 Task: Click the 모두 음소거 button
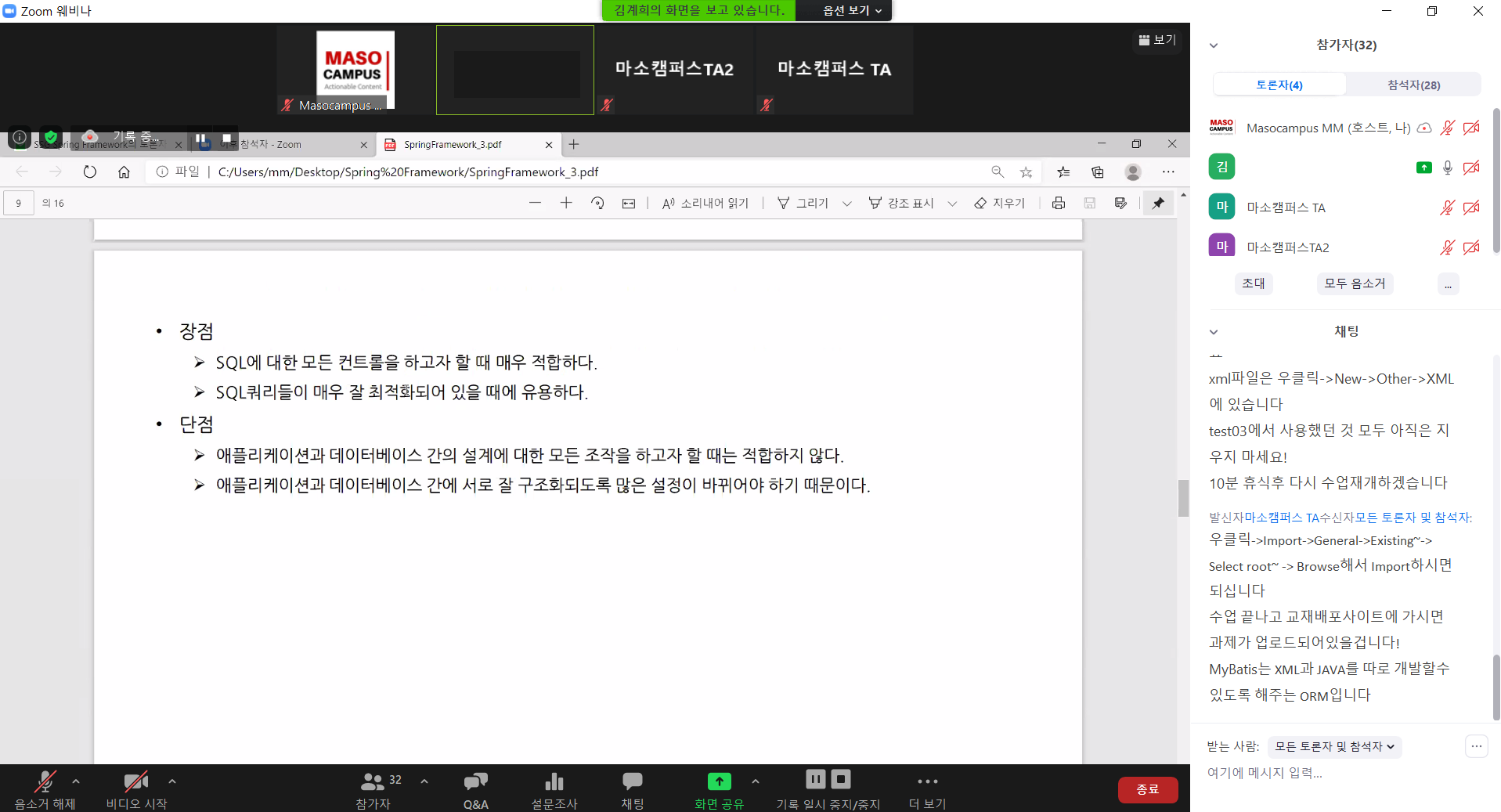pyautogui.click(x=1355, y=283)
